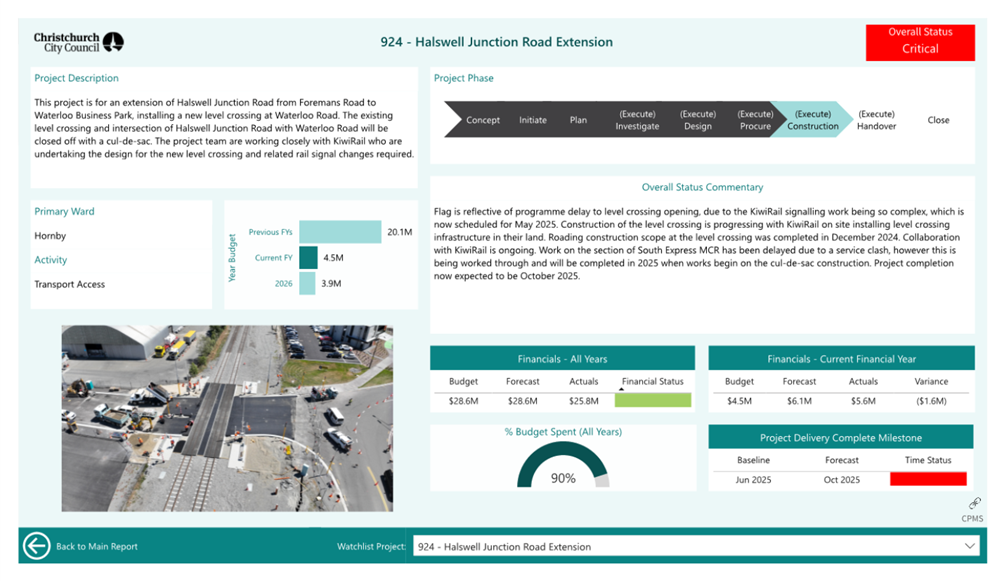1004x581 pixels.
Task: Select the Execute Handover phase
Action: coord(876,120)
